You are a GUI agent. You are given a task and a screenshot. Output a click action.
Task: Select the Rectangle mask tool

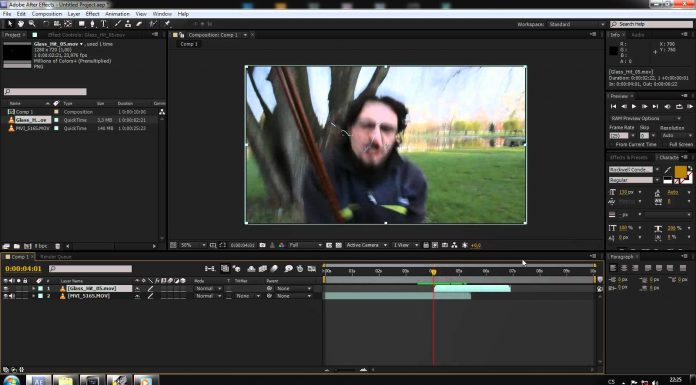pos(82,24)
